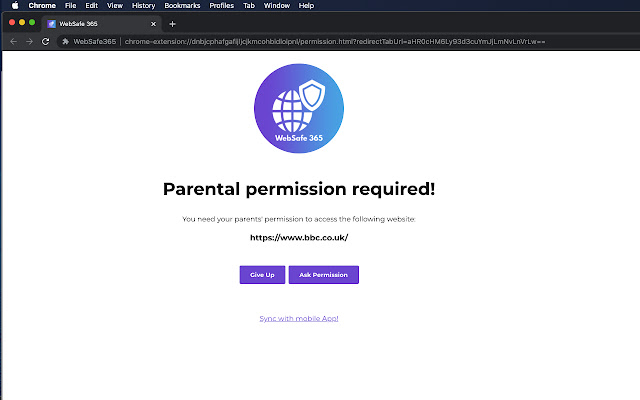The height and width of the screenshot is (400, 640).
Task: Click the WebSafe365 label in the address bar
Action: (95, 41)
